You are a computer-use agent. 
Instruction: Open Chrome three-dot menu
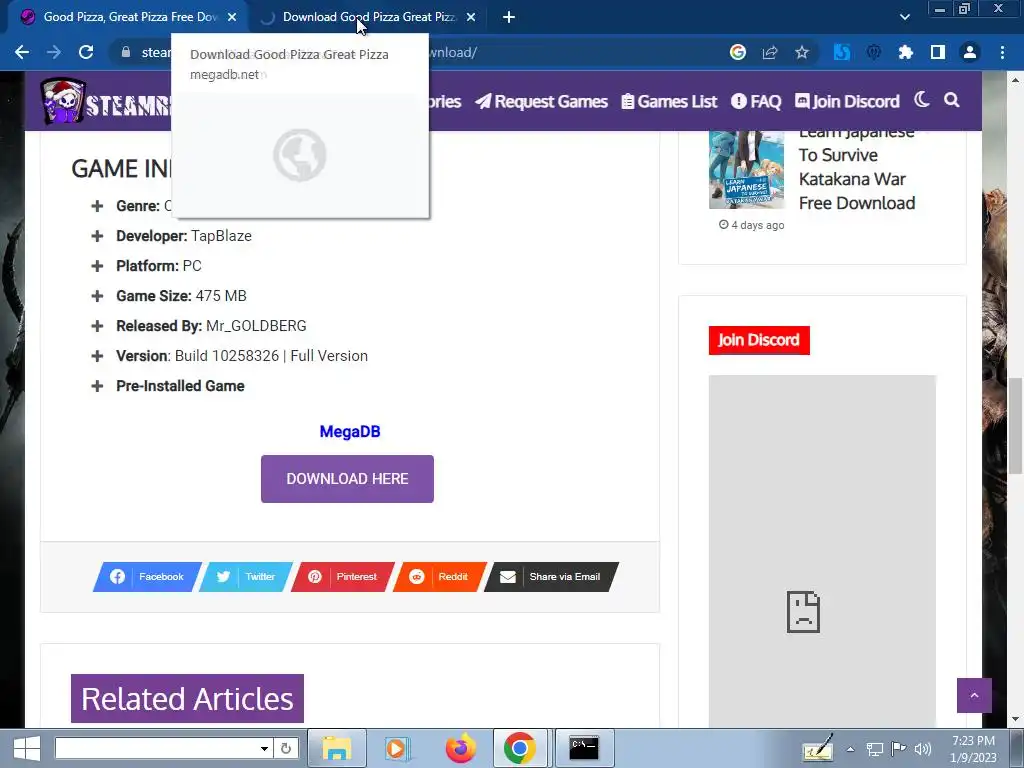(x=1002, y=52)
